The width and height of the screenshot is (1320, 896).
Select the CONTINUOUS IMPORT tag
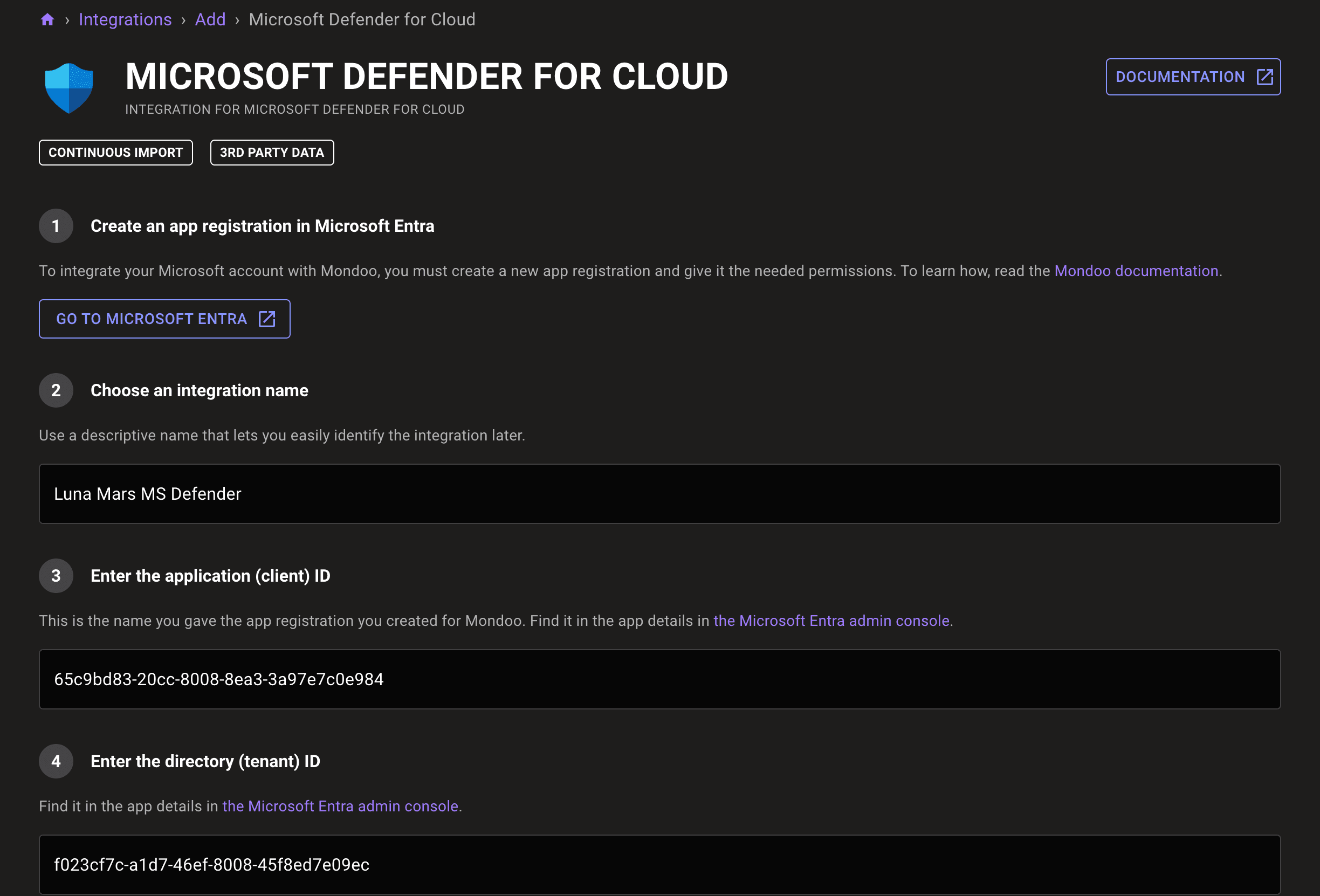(x=115, y=152)
